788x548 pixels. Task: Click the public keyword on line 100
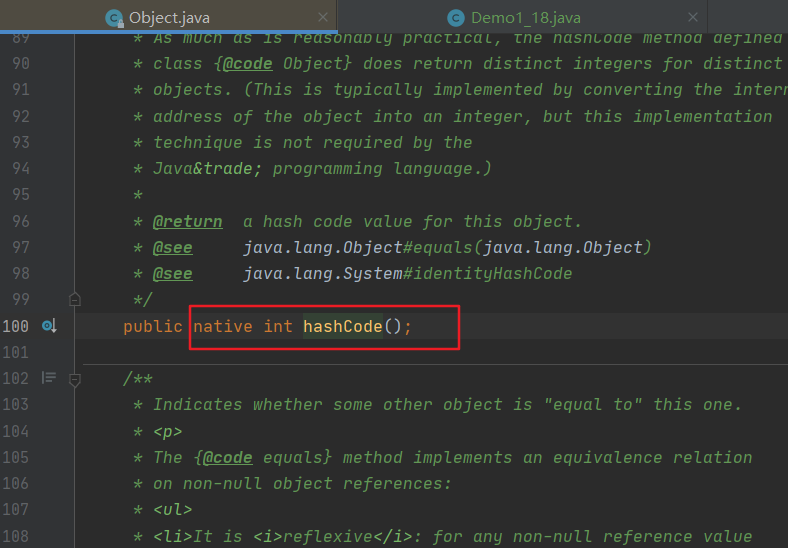152,326
